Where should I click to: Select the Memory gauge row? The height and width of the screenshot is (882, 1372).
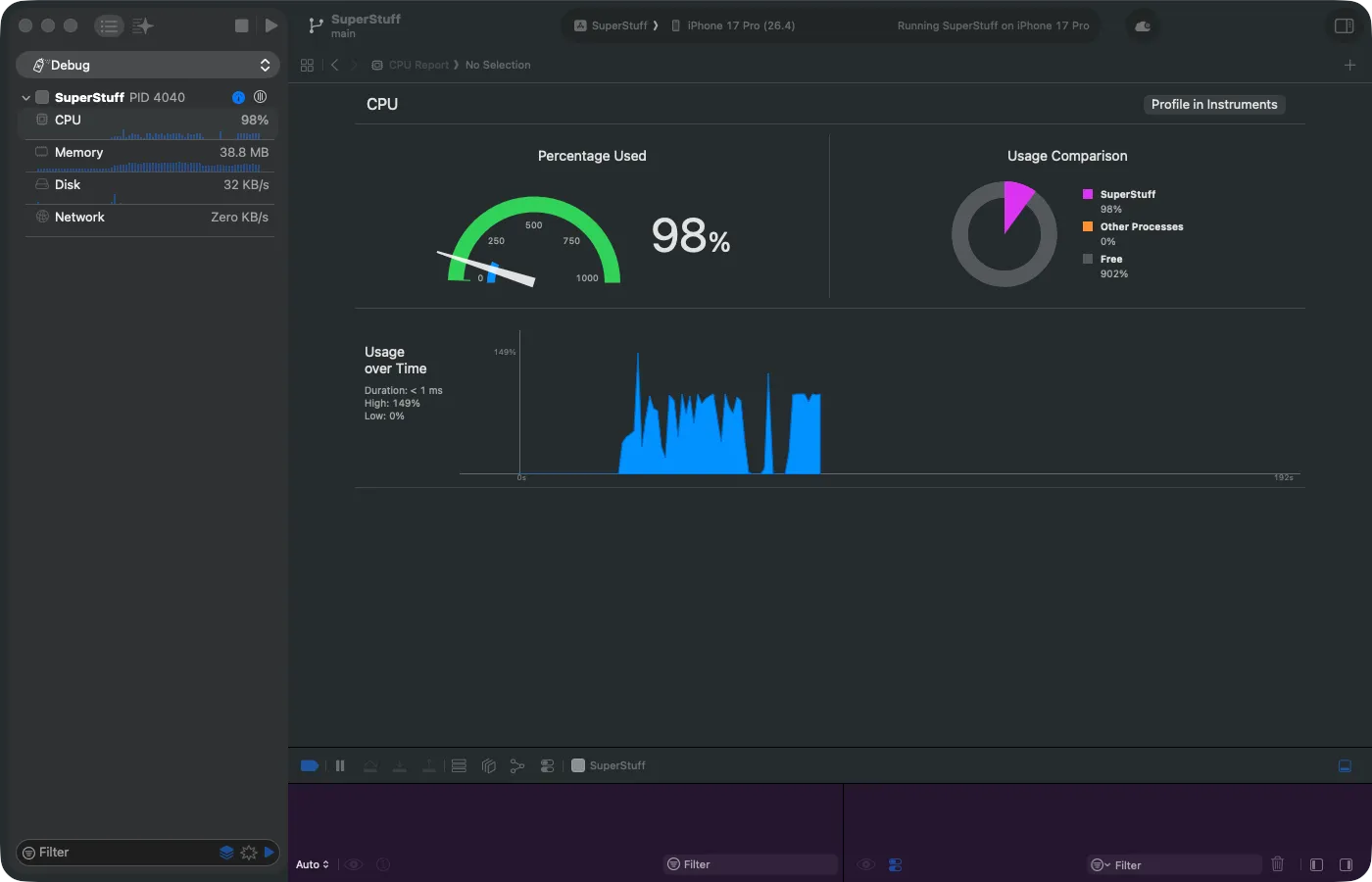tap(148, 156)
